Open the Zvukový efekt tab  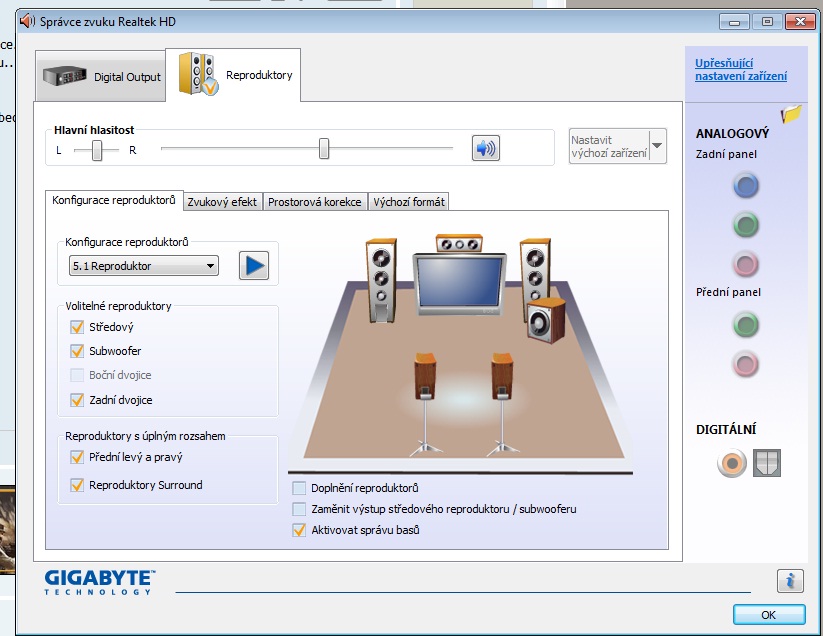coord(222,202)
